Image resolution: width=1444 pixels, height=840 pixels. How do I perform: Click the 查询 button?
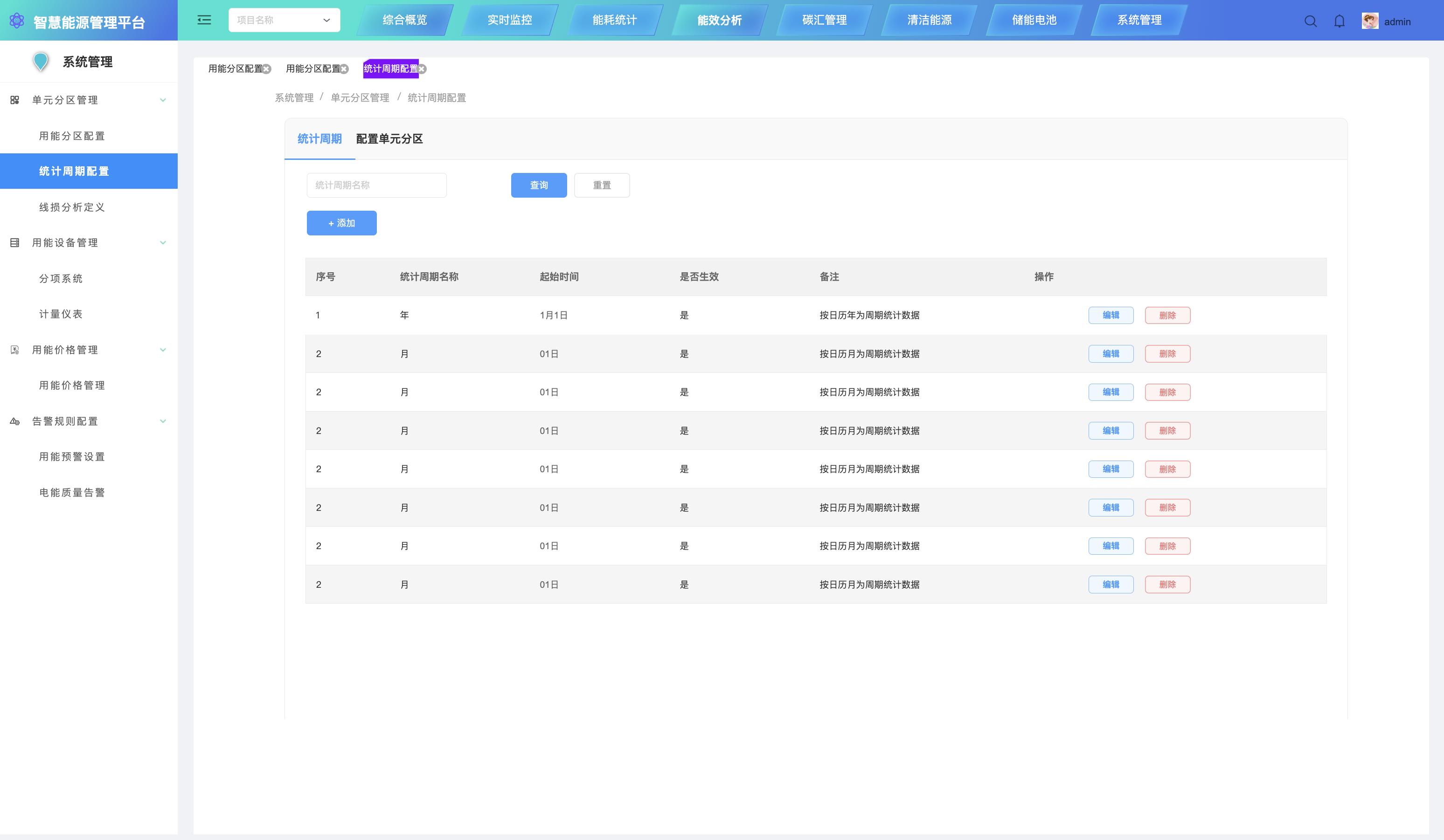[539, 185]
